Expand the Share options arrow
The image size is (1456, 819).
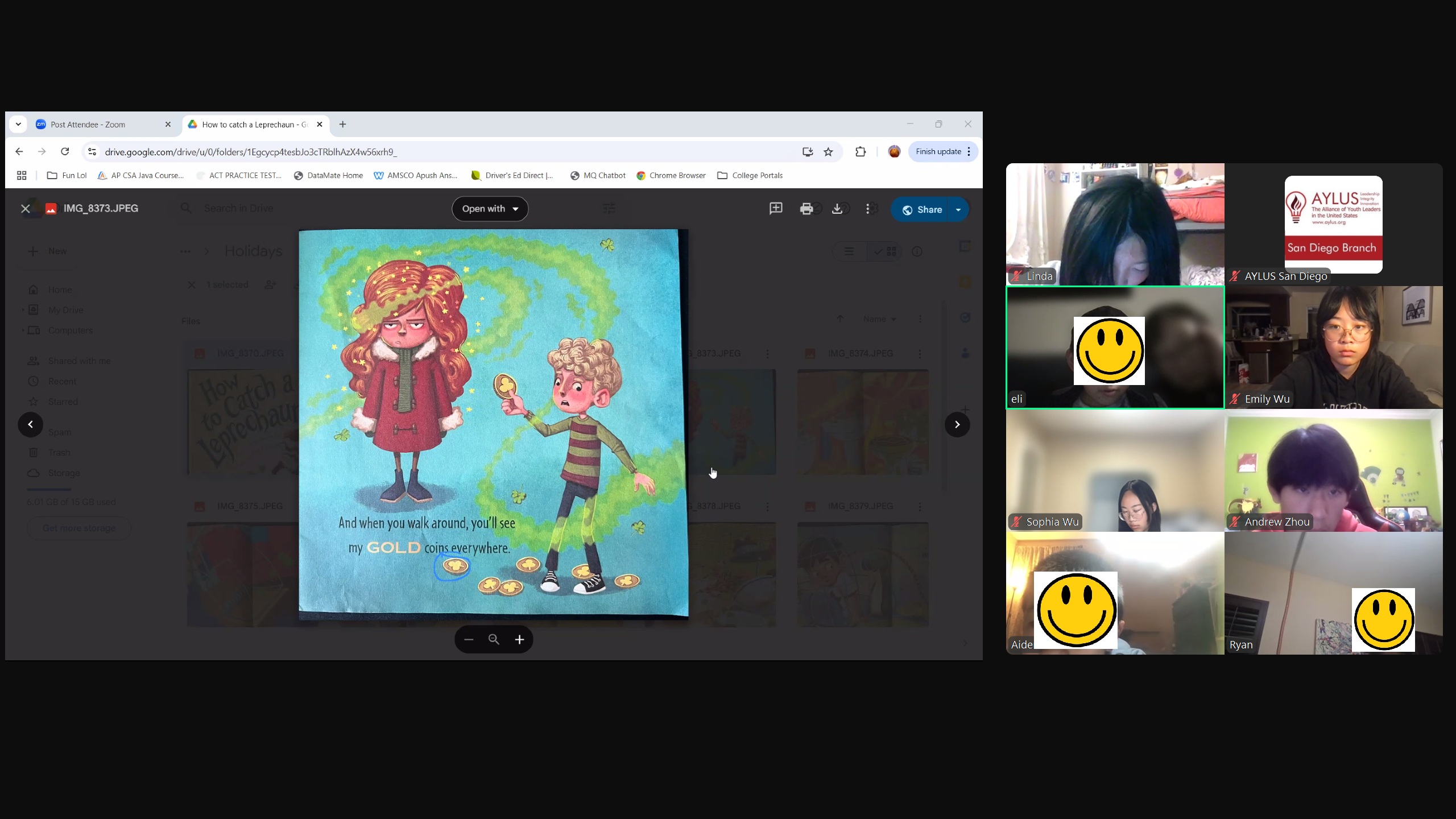pyautogui.click(x=958, y=209)
